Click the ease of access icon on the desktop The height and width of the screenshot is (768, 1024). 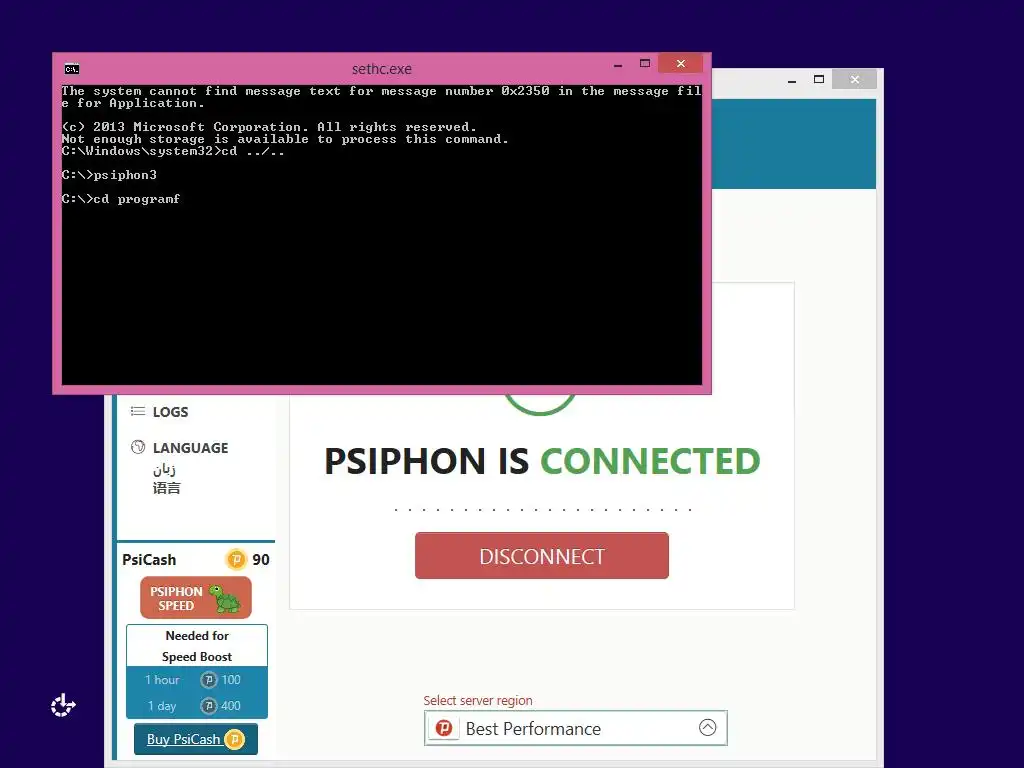[x=63, y=705]
